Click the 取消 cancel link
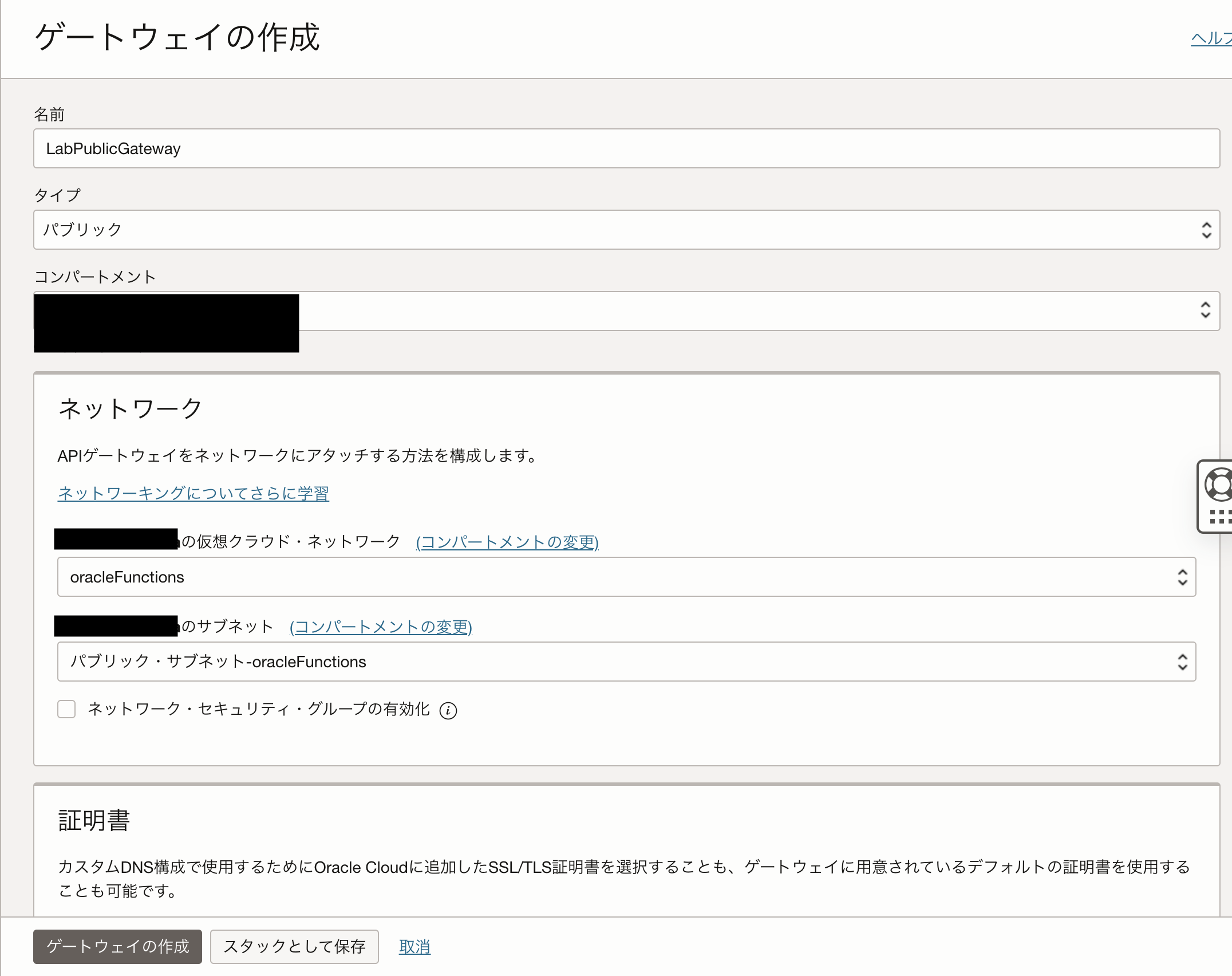 coord(414,947)
